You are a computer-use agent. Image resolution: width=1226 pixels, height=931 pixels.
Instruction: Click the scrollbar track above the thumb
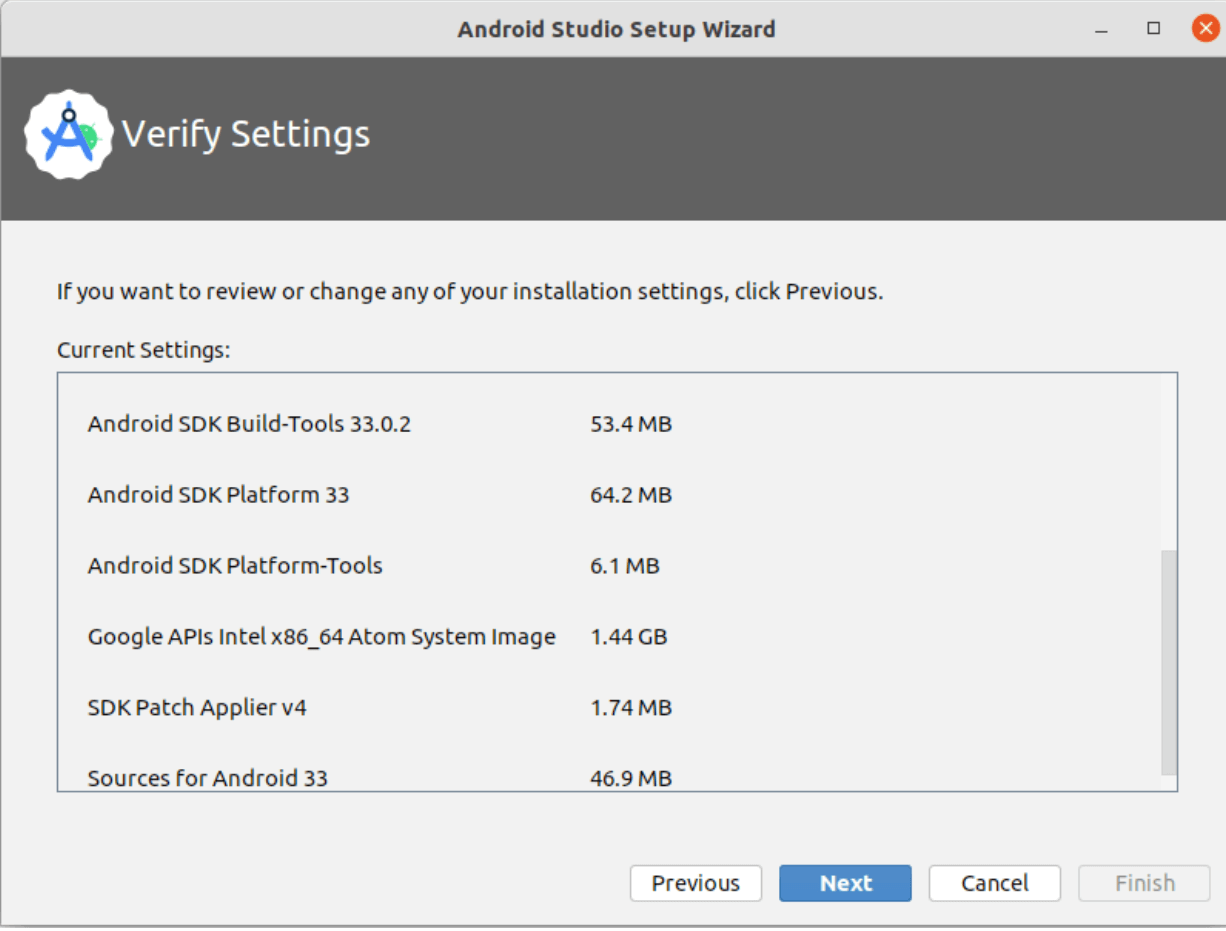click(1168, 460)
